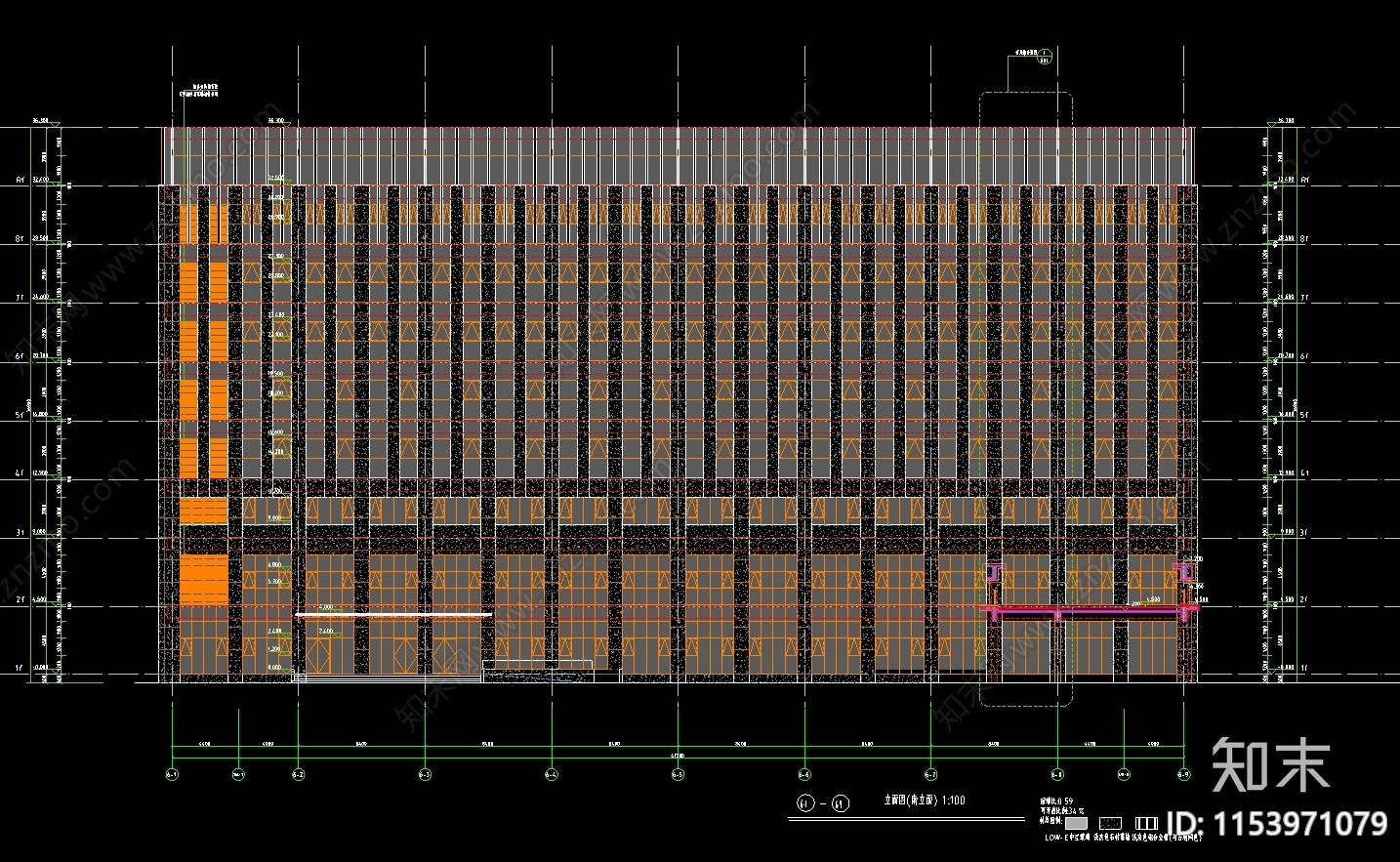
Task: Click grid axis bubble G-9
Action: pyautogui.click(x=1183, y=775)
